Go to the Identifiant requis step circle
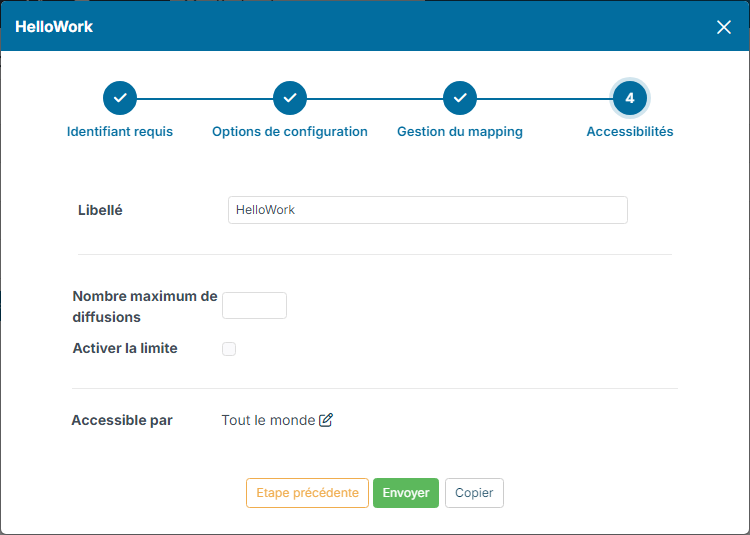 pos(120,98)
